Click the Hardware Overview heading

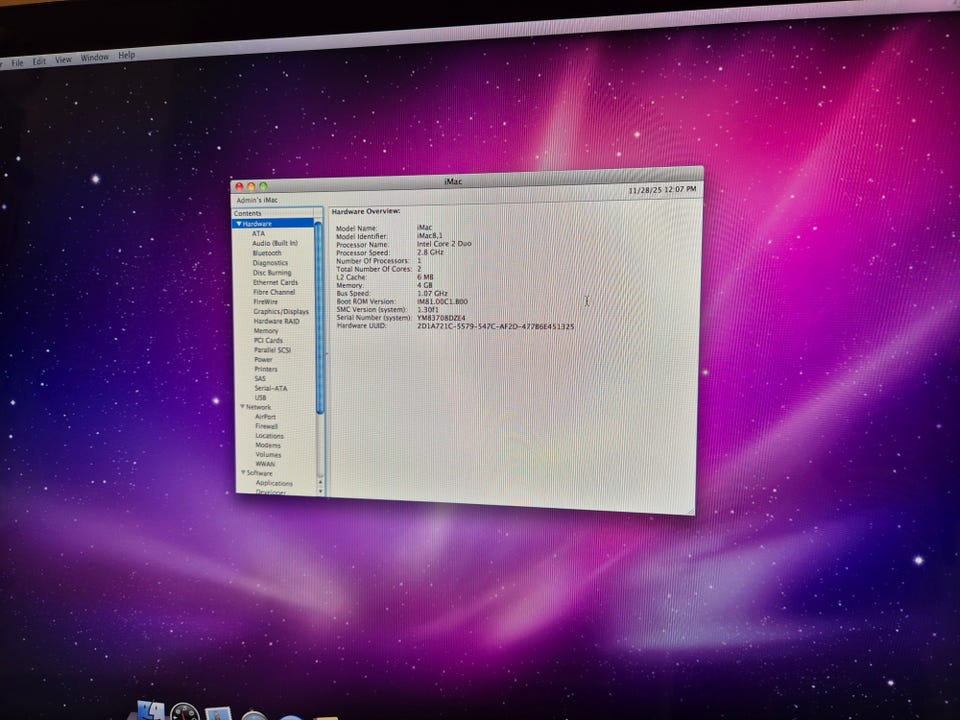[x=366, y=211]
